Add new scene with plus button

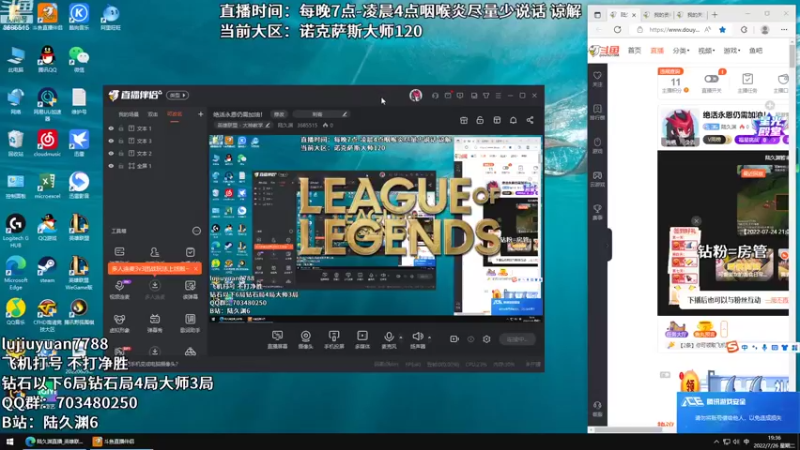pyautogui.click(x=201, y=114)
